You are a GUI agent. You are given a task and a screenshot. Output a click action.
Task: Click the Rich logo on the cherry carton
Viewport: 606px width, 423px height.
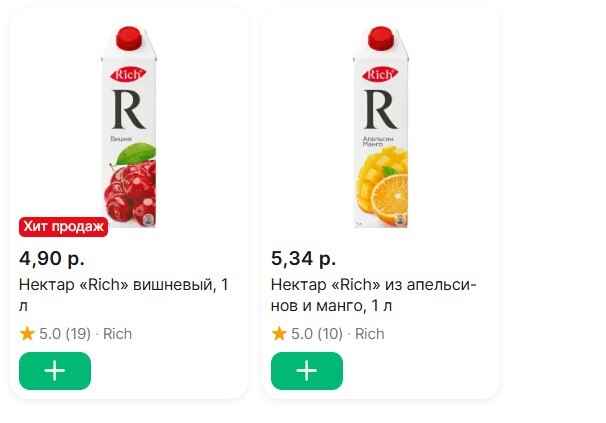(x=129, y=73)
